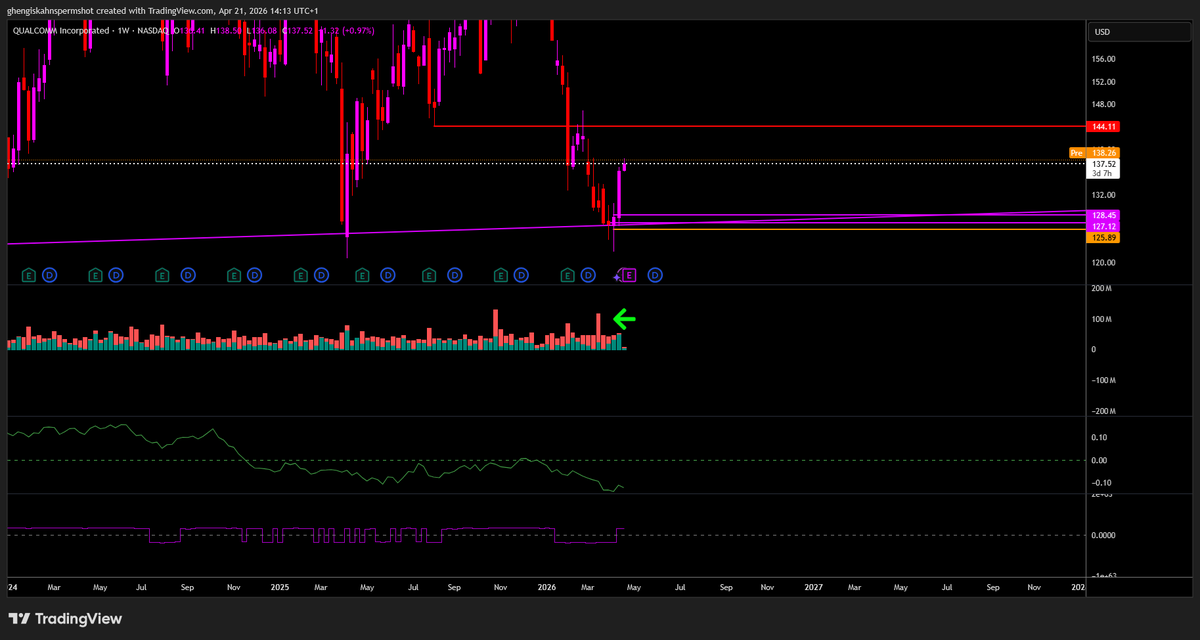This screenshot has width=1200, height=640.
Task: Open the May 2024 earnings E marker
Action: (x=96, y=274)
